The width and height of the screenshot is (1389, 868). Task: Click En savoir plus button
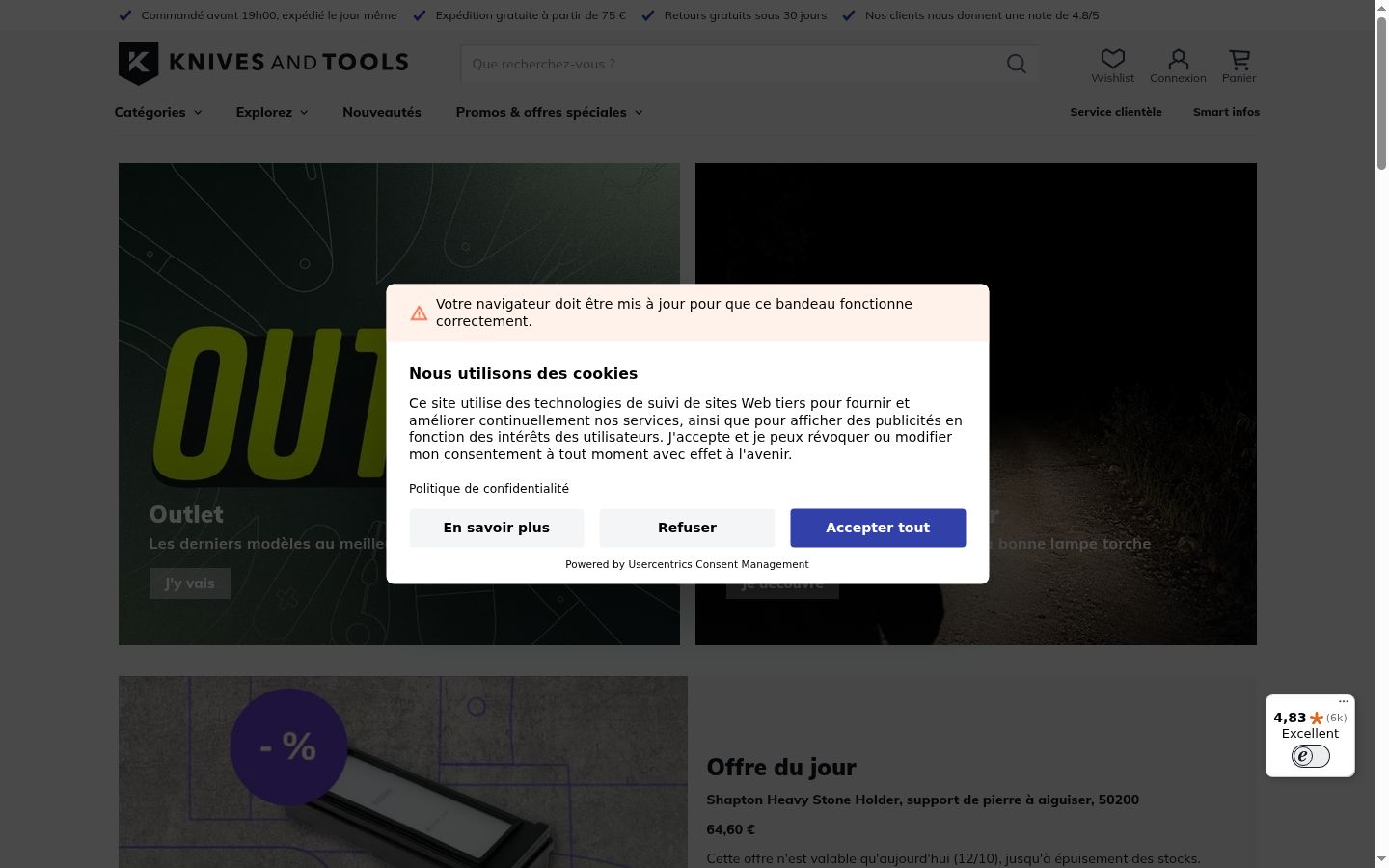[x=497, y=528]
